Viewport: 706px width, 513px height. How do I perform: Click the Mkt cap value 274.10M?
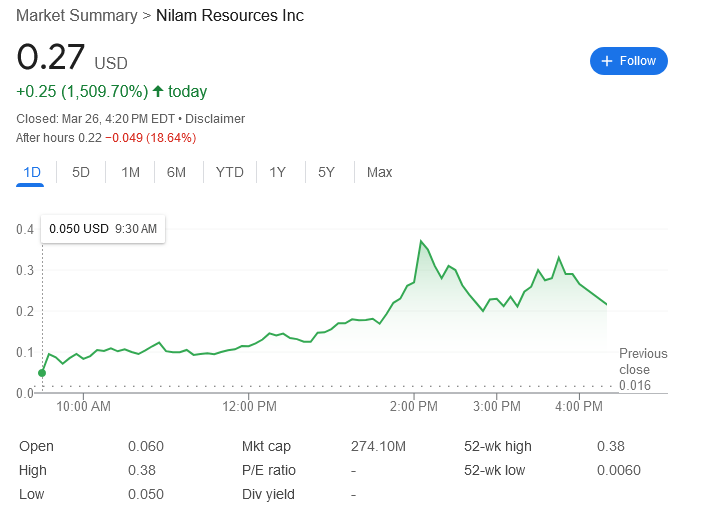click(x=378, y=446)
